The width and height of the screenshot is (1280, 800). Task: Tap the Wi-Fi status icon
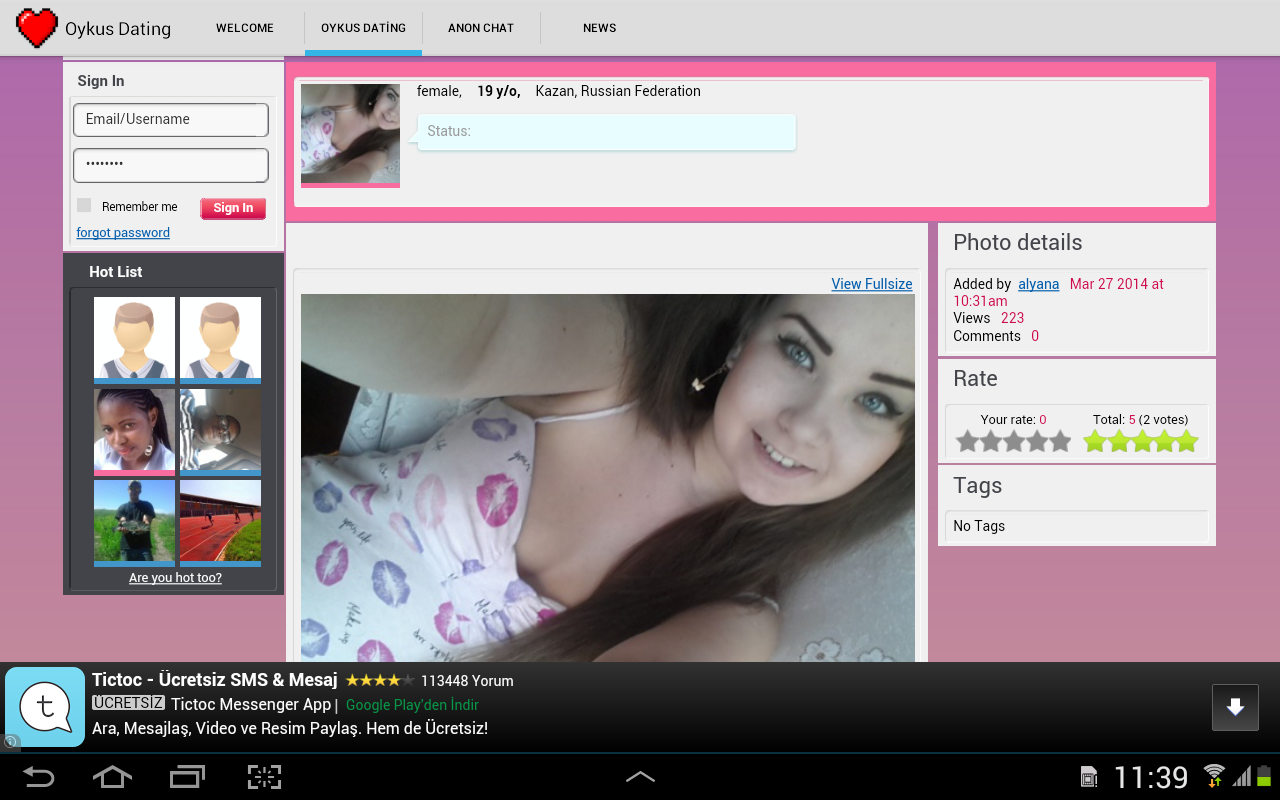pos(1214,775)
